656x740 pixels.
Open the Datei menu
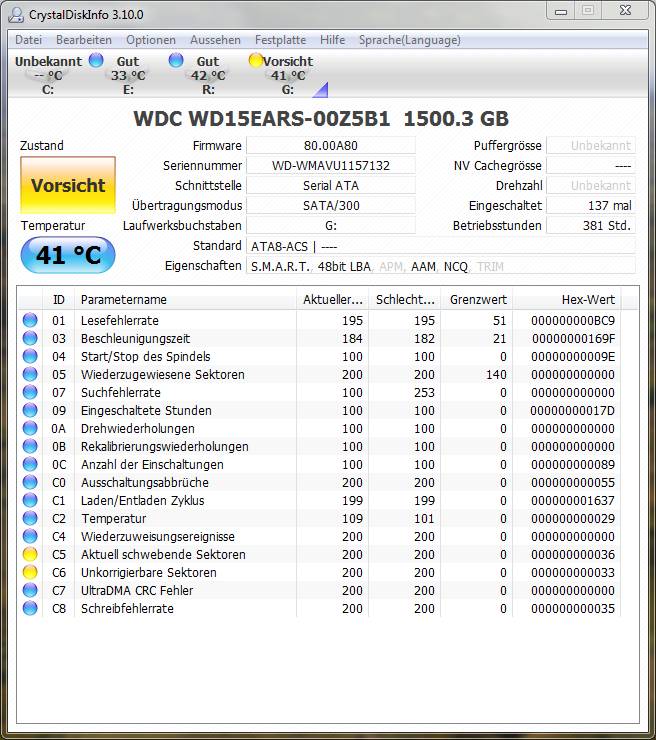click(28, 40)
